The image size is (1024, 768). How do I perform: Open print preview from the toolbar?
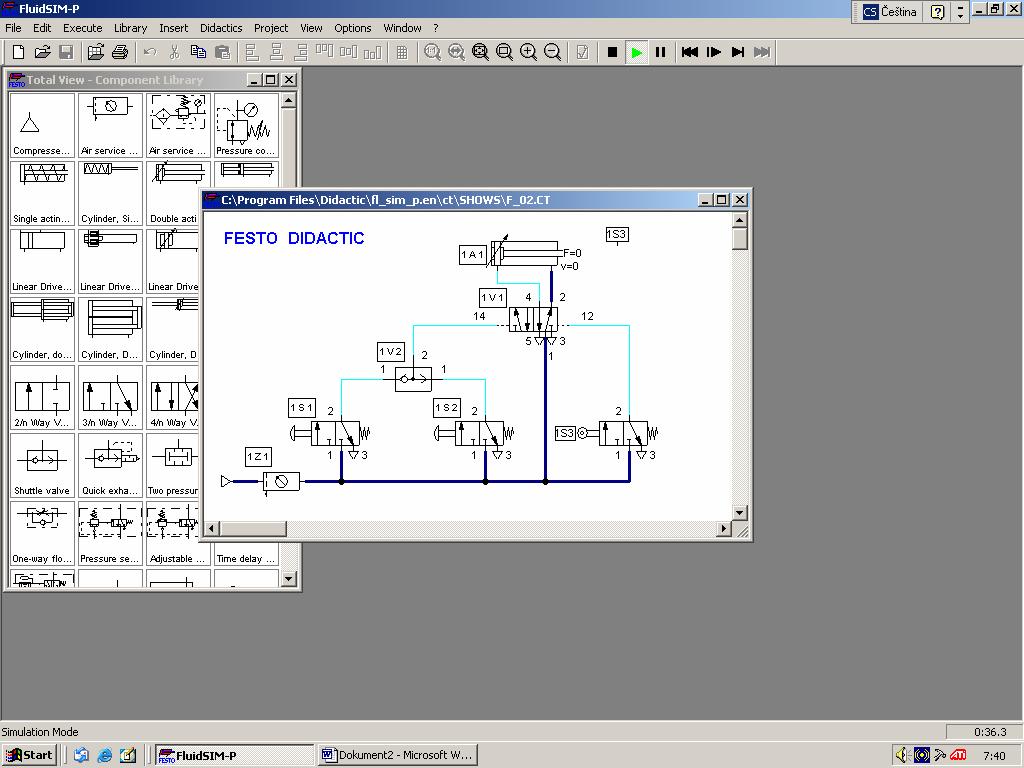click(x=96, y=52)
